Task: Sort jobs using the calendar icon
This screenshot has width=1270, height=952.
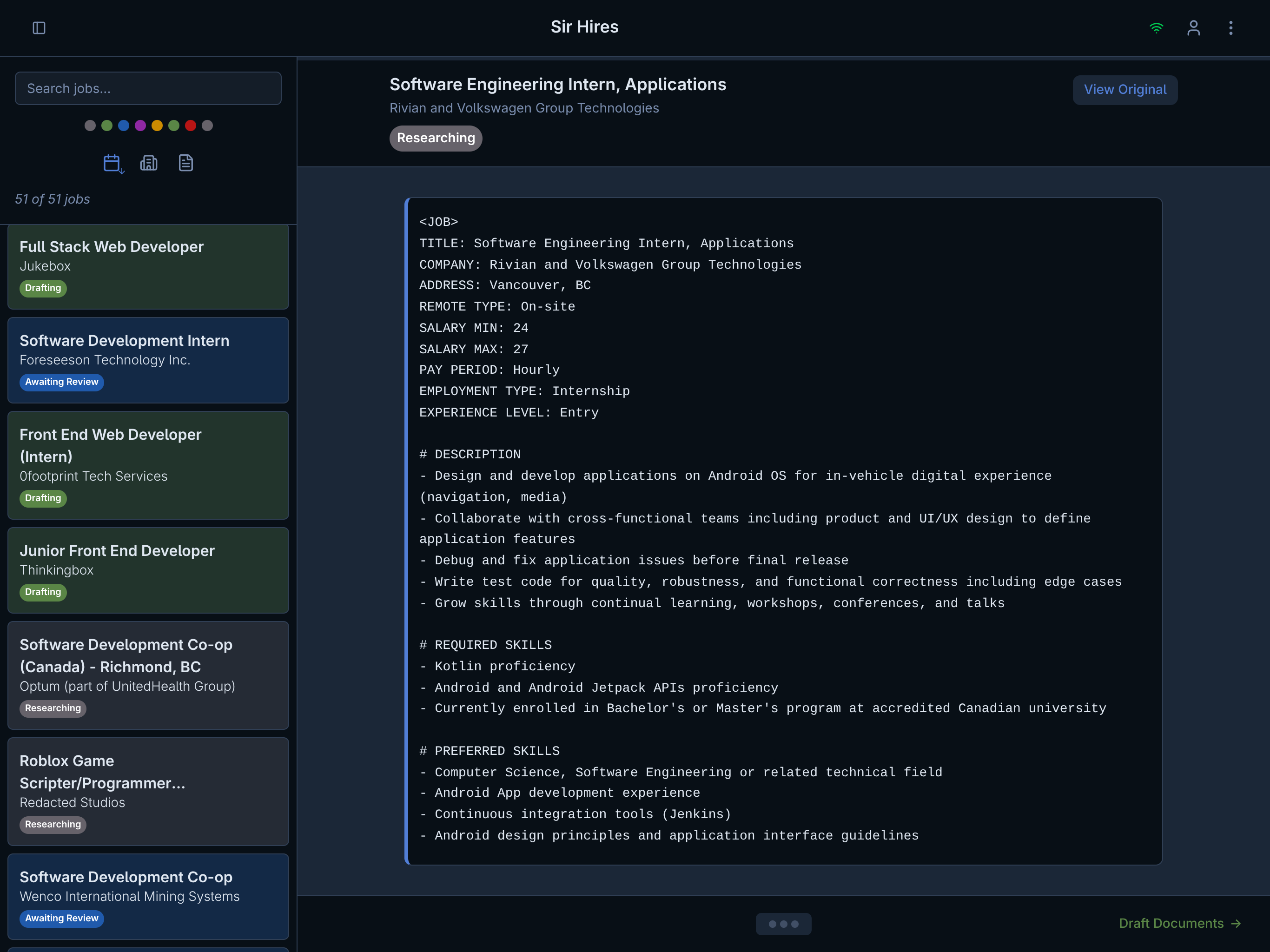Action: coord(112,164)
